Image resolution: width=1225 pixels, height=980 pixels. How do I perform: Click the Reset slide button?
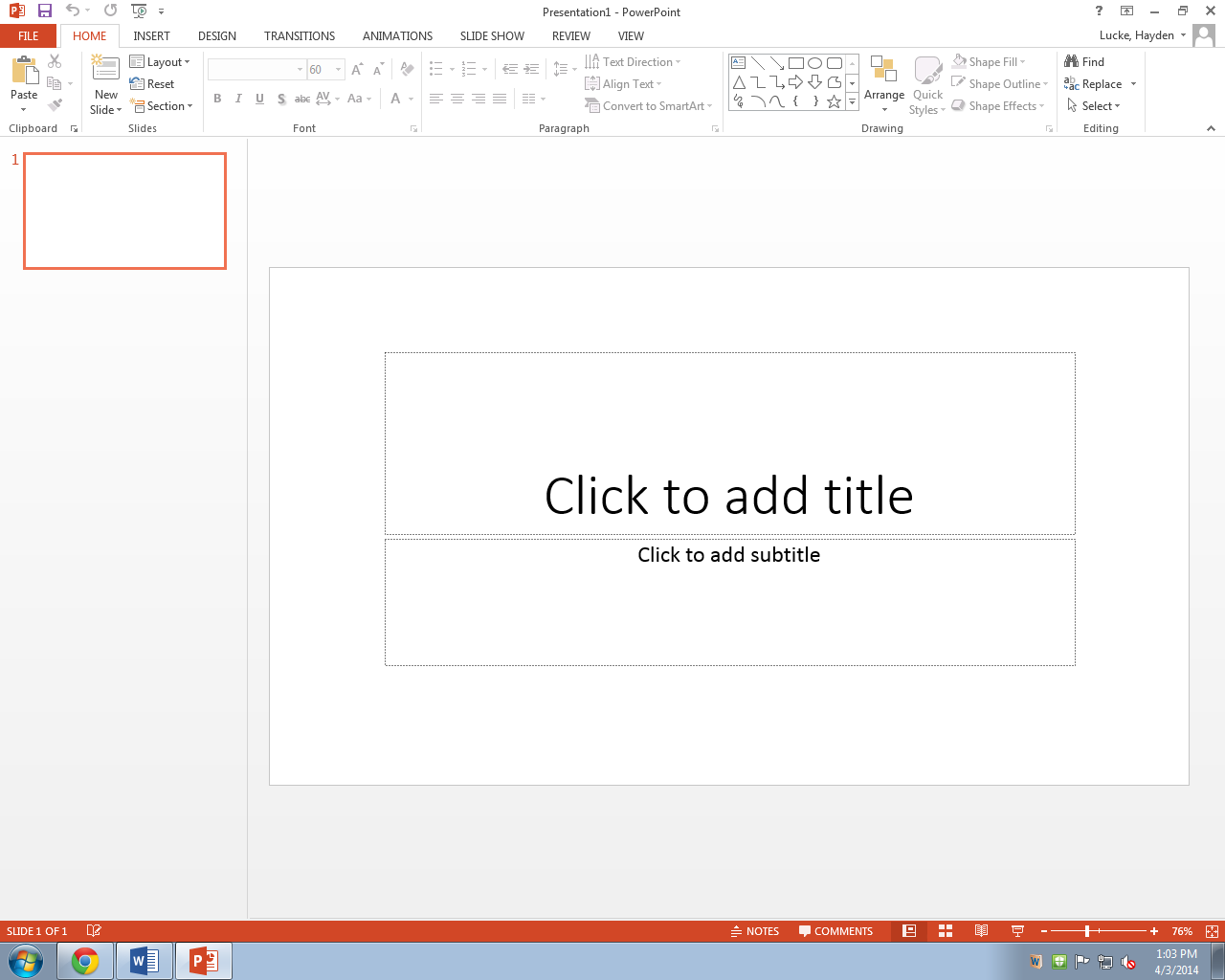point(153,83)
